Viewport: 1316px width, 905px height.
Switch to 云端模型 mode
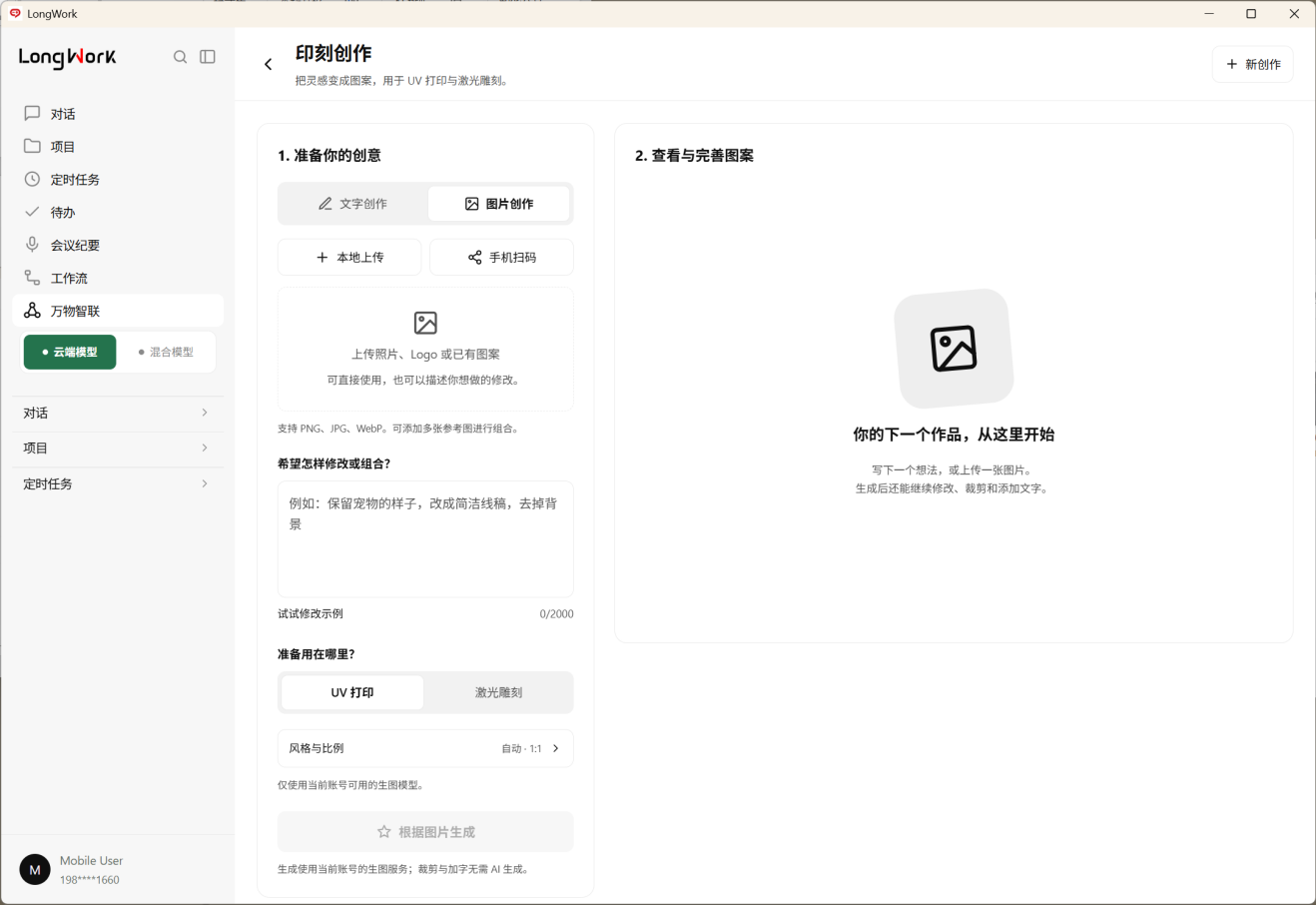(x=70, y=353)
